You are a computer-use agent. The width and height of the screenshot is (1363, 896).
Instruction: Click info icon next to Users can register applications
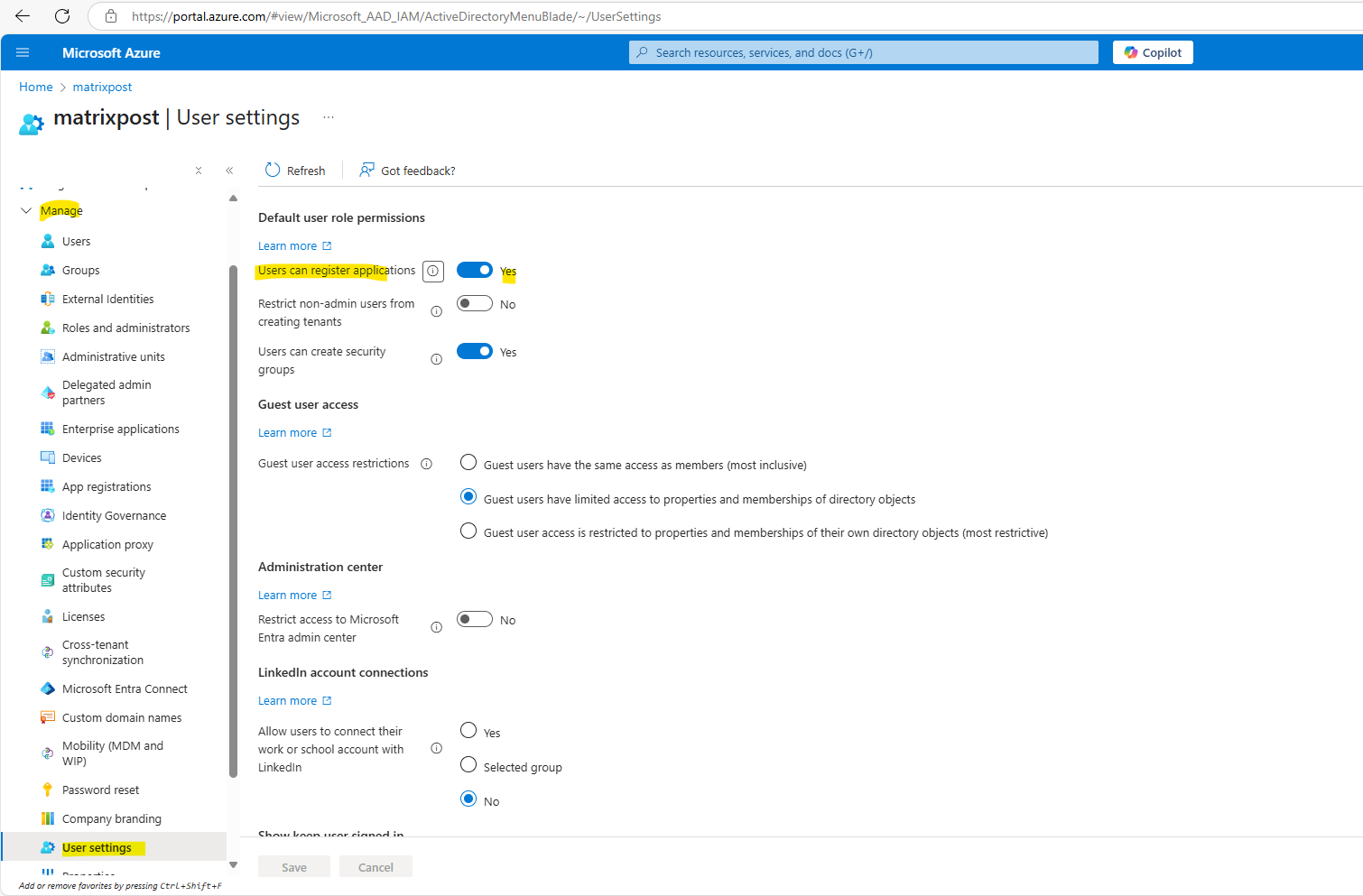click(x=433, y=271)
